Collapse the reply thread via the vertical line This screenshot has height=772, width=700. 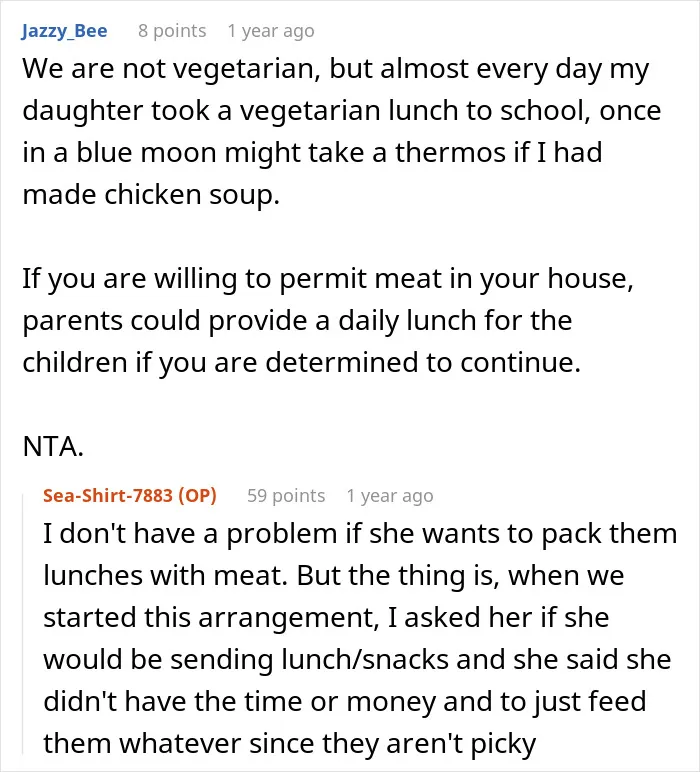[x=23, y=624]
